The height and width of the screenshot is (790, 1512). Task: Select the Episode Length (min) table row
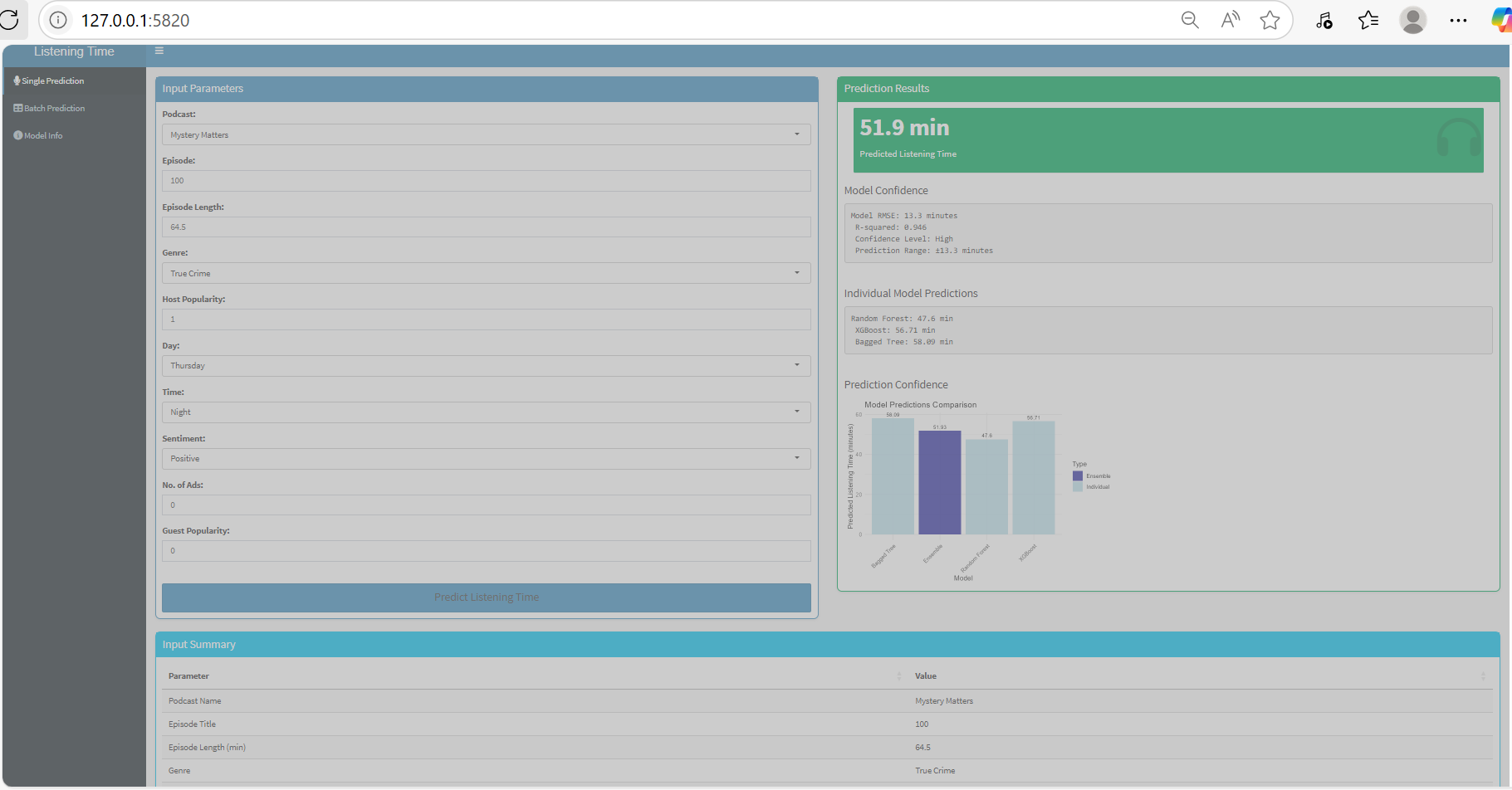tap(827, 748)
